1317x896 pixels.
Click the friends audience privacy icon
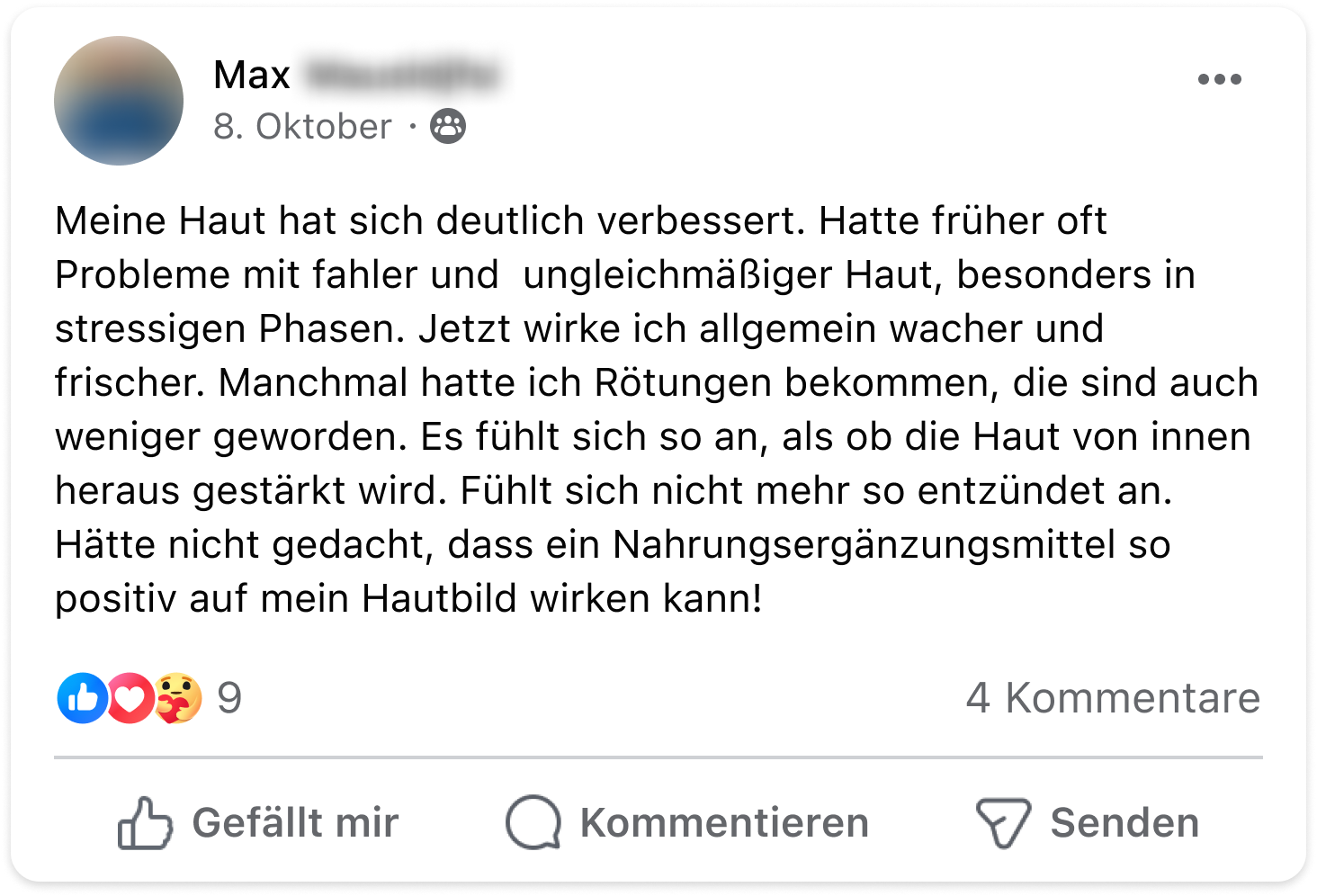click(448, 127)
